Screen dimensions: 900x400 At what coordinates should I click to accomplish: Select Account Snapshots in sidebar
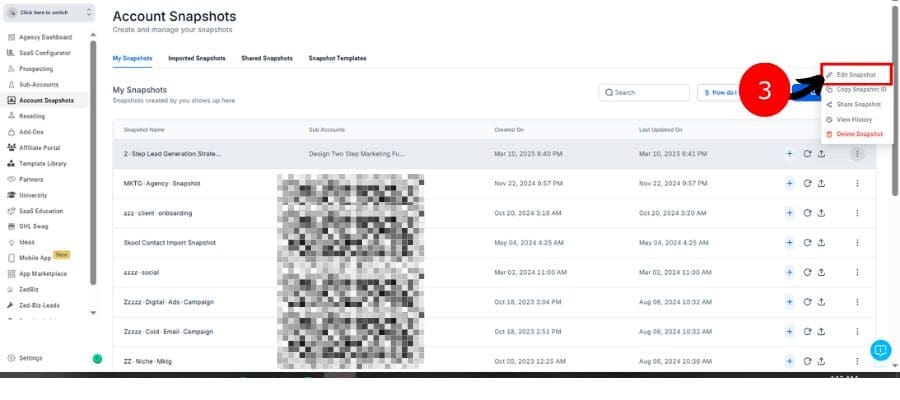point(46,100)
